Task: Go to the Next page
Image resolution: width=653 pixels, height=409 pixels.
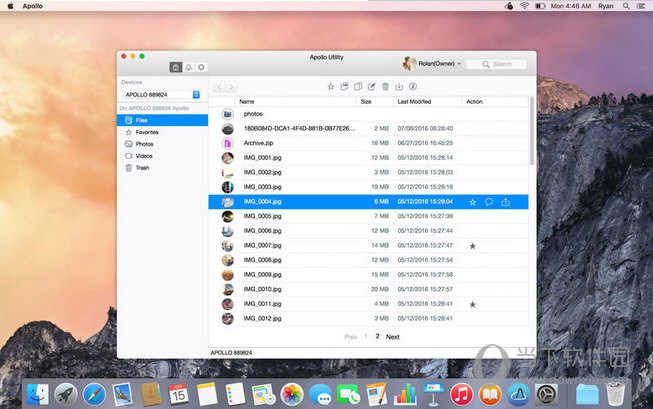Action: click(x=392, y=337)
